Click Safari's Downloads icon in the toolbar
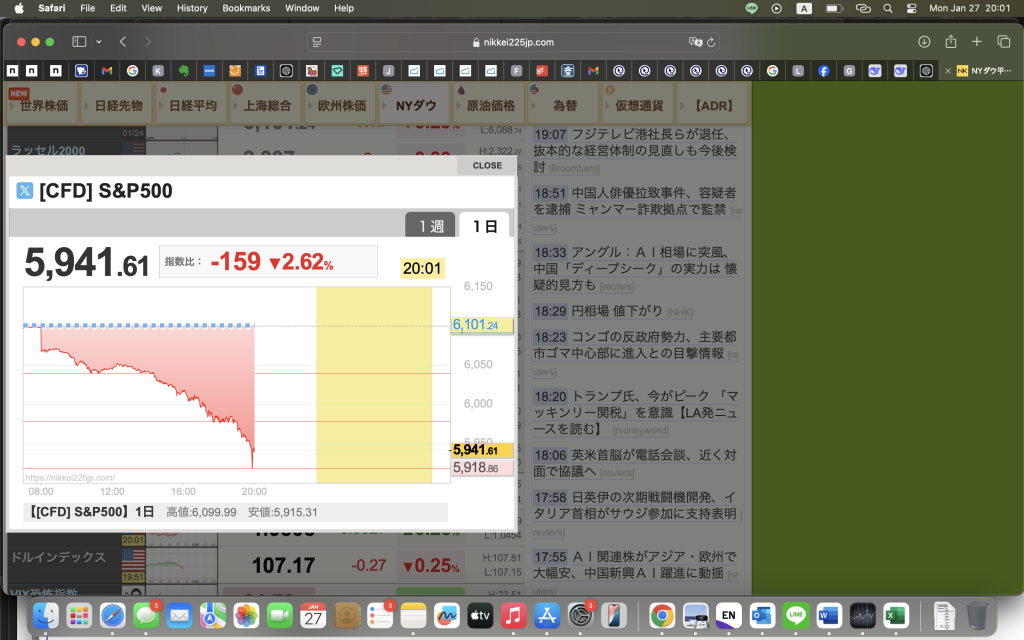The width and height of the screenshot is (1024, 640). point(922,42)
